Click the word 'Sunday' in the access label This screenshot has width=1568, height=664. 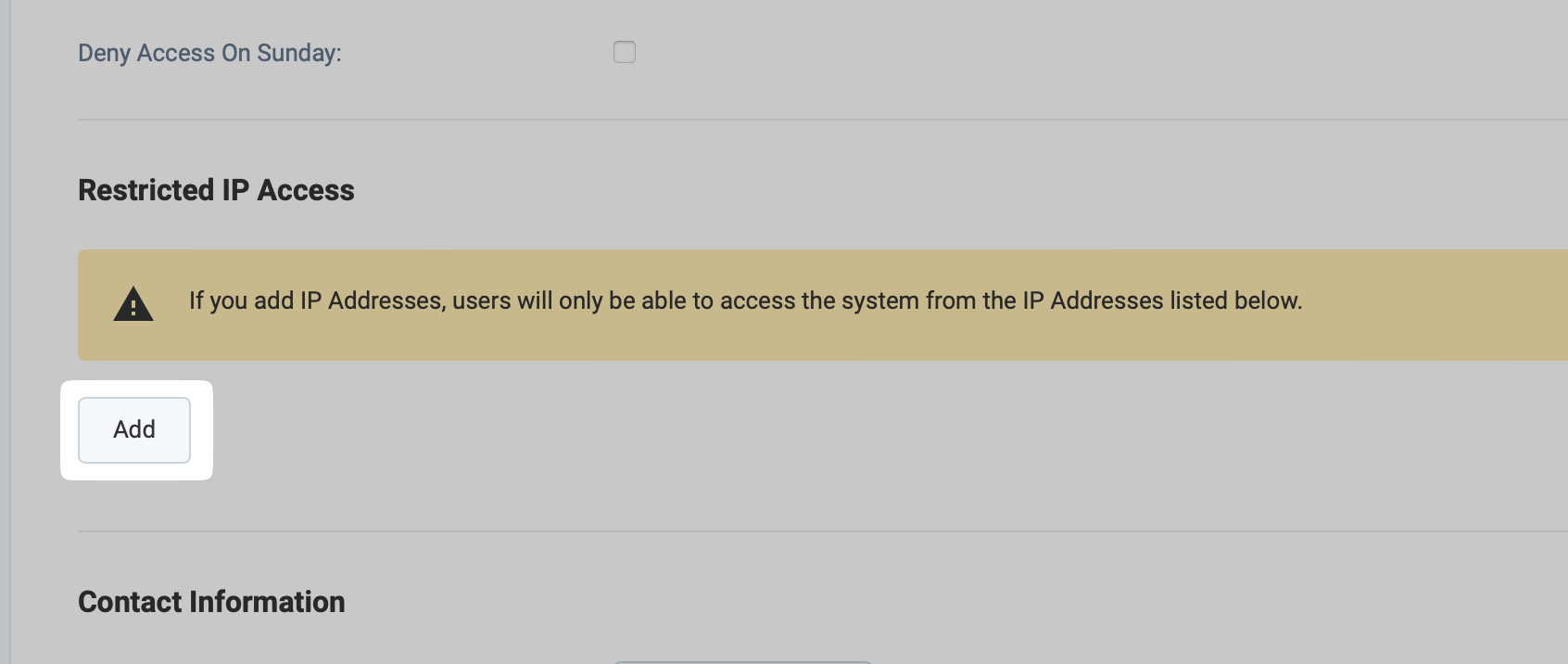point(299,53)
